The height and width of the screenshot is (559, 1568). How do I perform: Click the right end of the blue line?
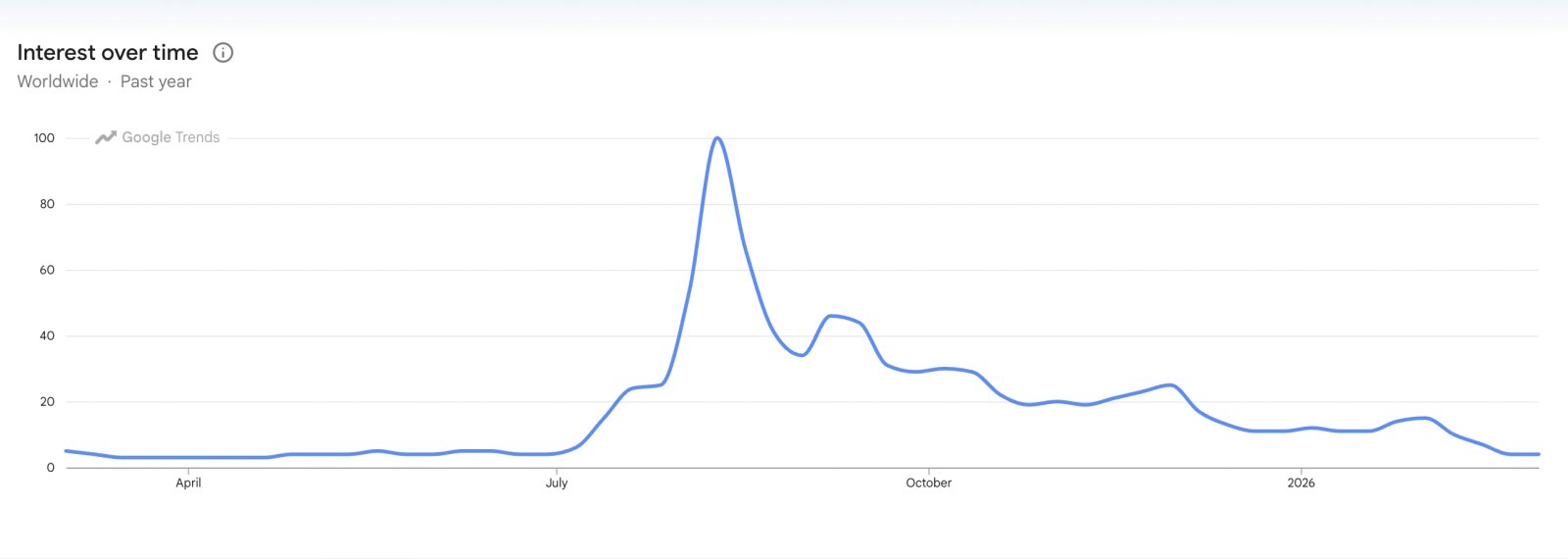coord(1538,454)
